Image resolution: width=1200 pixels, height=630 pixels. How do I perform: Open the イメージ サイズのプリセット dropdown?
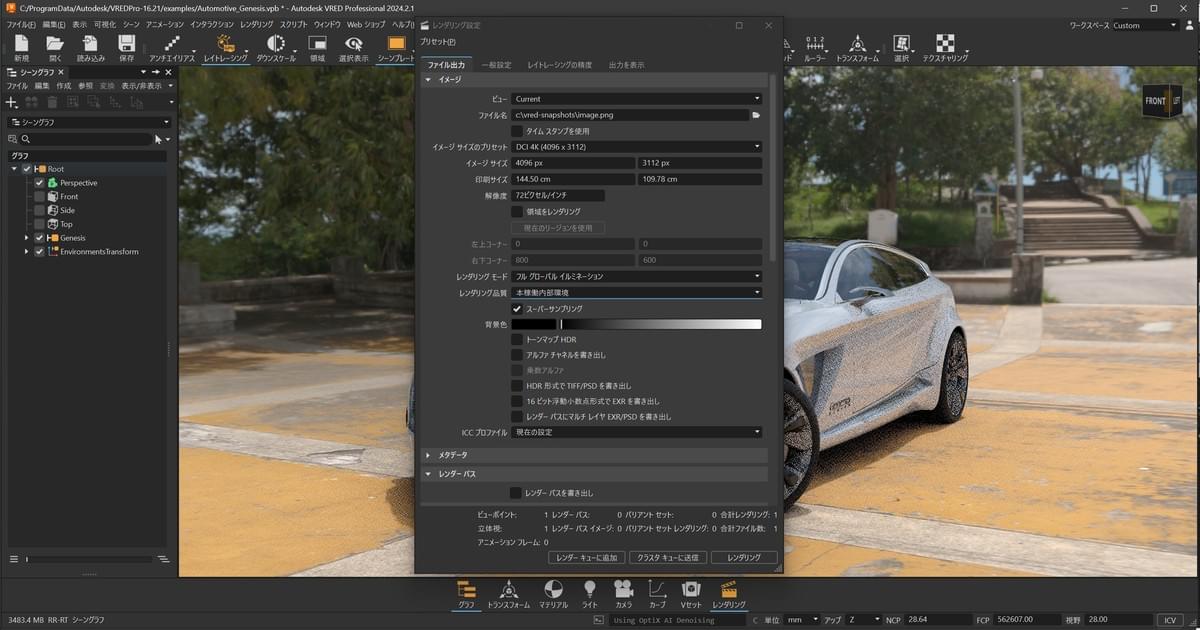point(637,147)
